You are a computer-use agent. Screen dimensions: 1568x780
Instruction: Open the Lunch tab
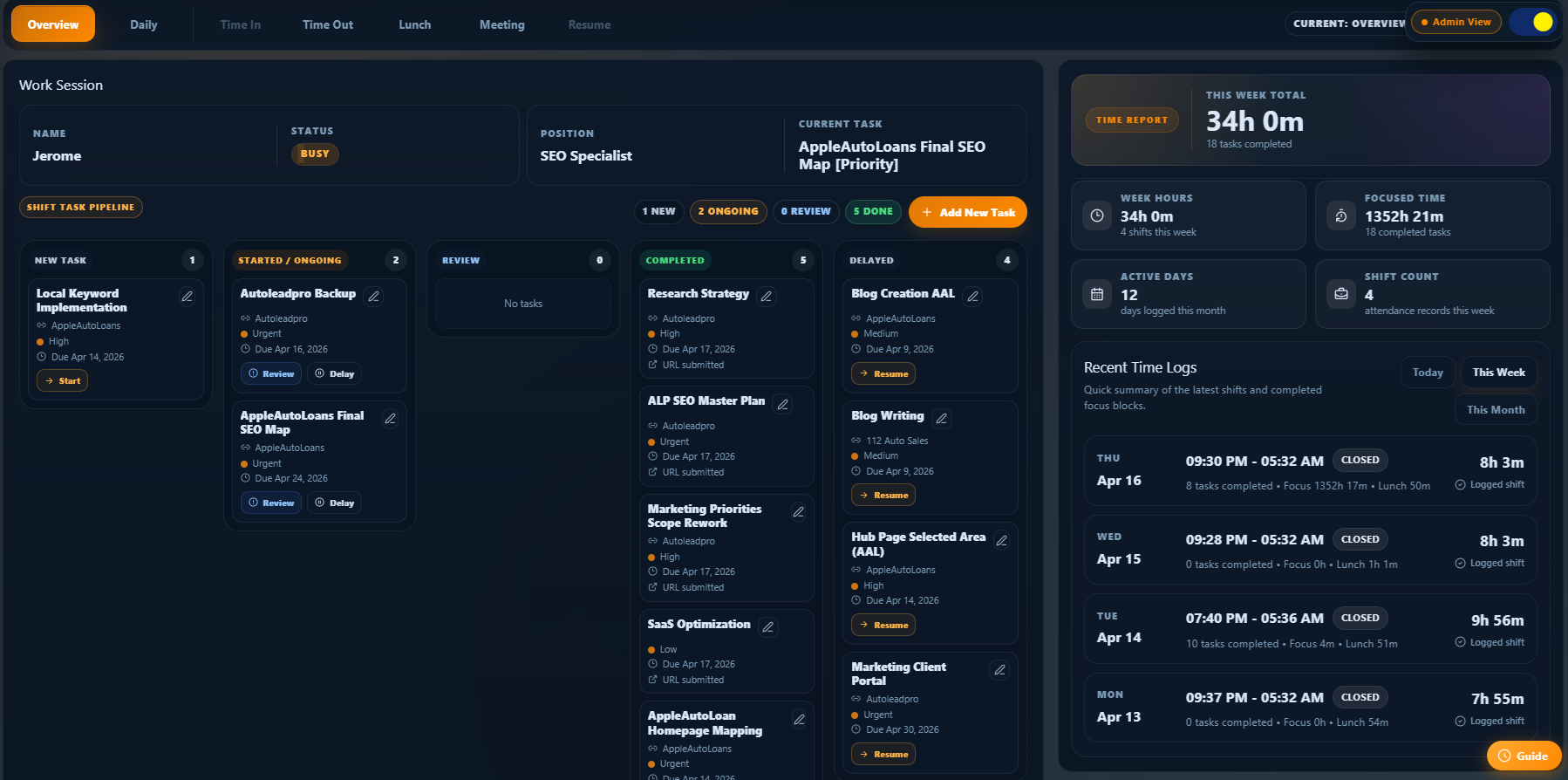(415, 24)
